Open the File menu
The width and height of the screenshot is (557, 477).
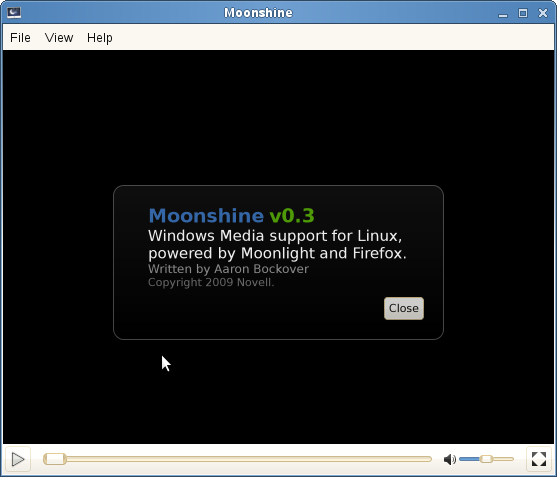[20, 38]
